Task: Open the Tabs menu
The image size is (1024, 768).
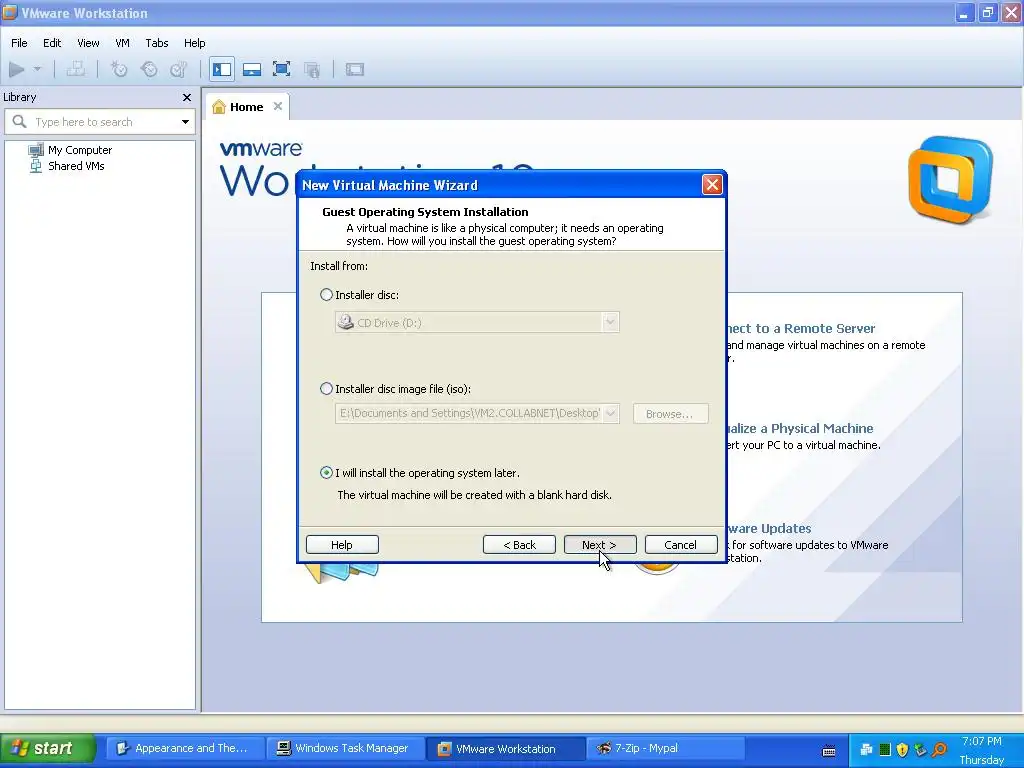Action: click(x=157, y=43)
